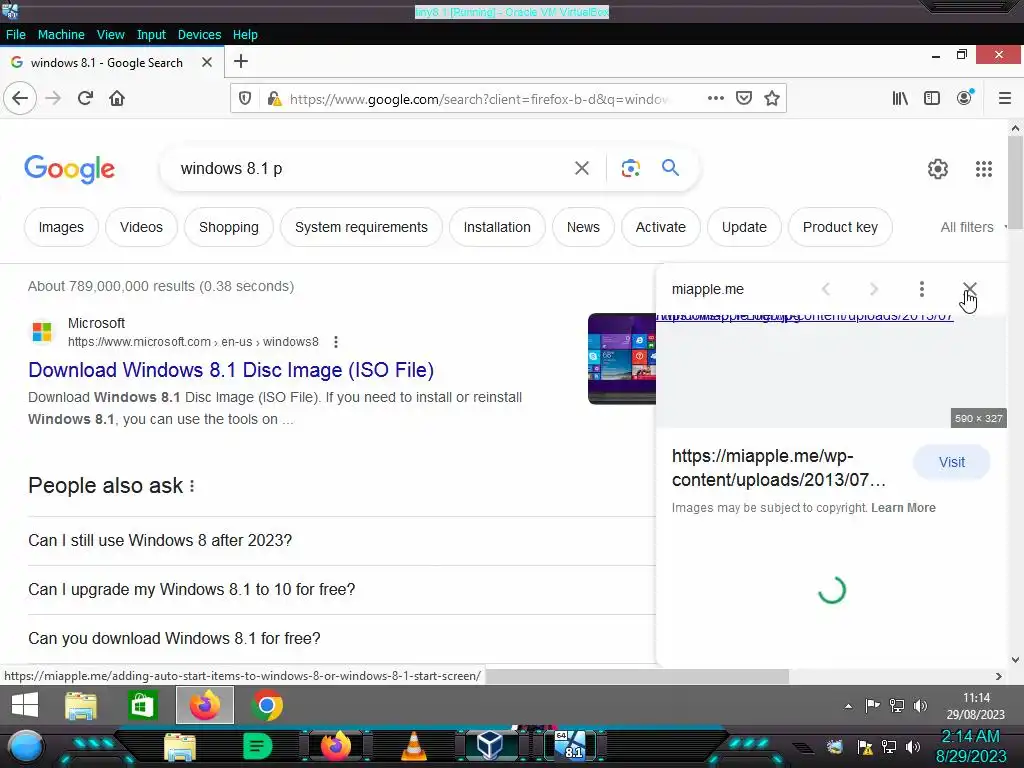Select the Update filter chip
1024x768 pixels.
744,227
